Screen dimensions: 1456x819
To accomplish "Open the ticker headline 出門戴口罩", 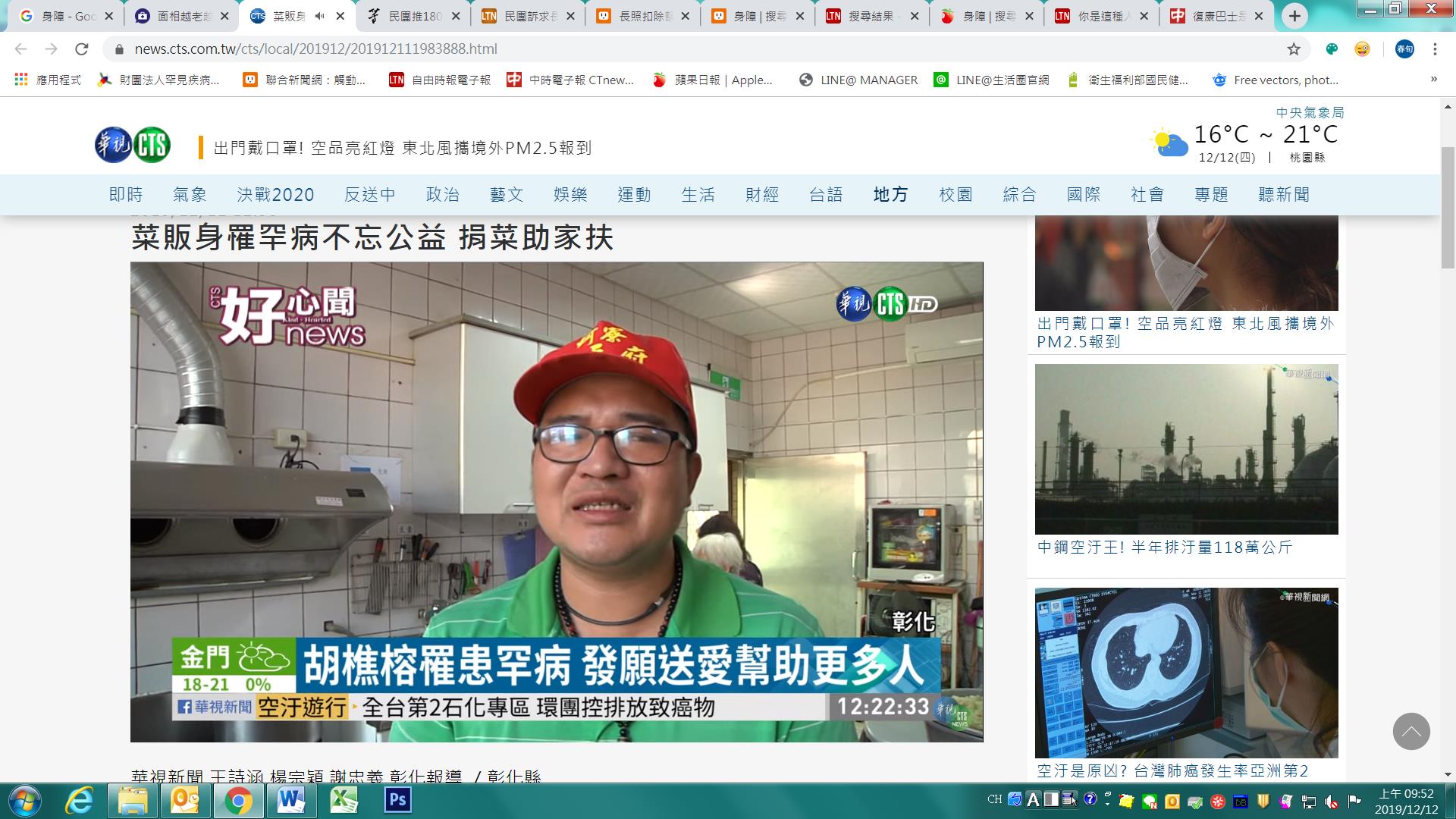I will coord(403,148).
